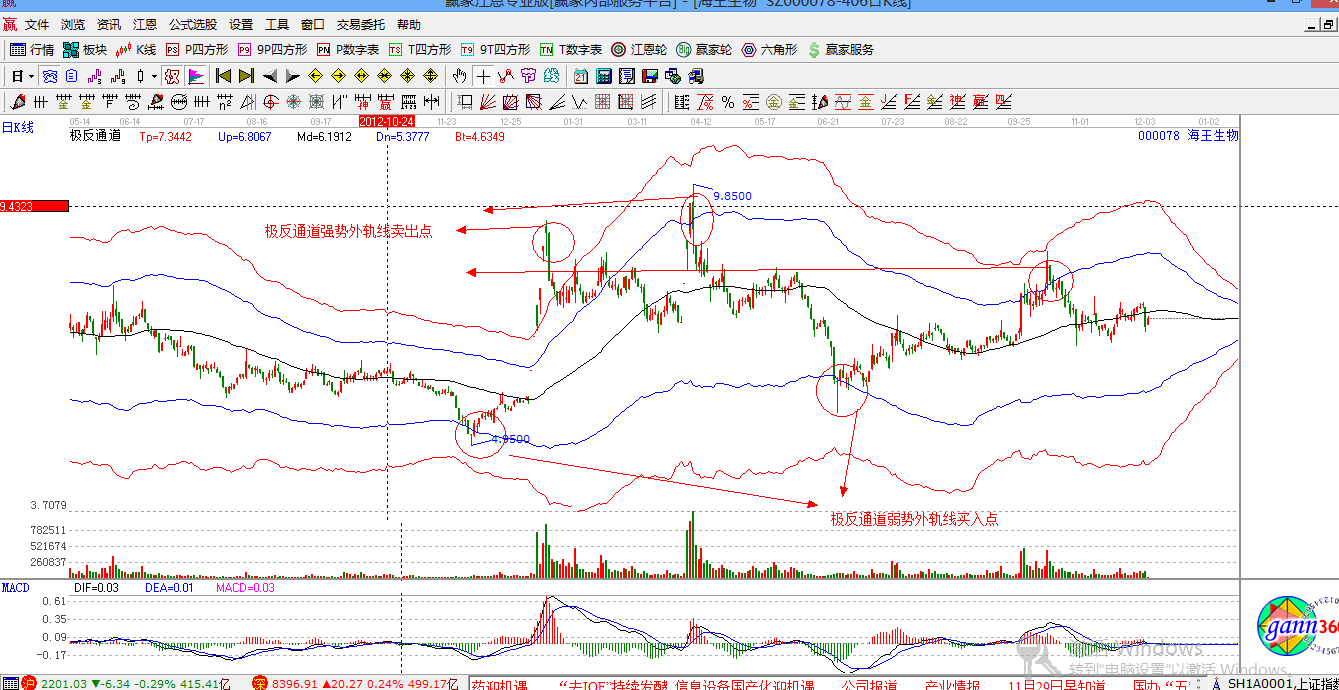This screenshot has height=690, width=1339.
Task: Click the calendar date icon
Action: [x=581, y=76]
